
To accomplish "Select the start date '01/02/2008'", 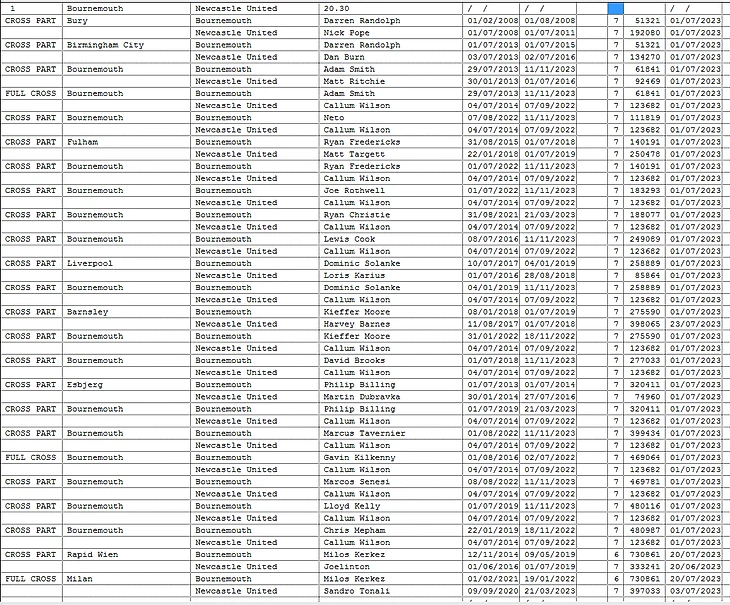I will pyautogui.click(x=493, y=20).
